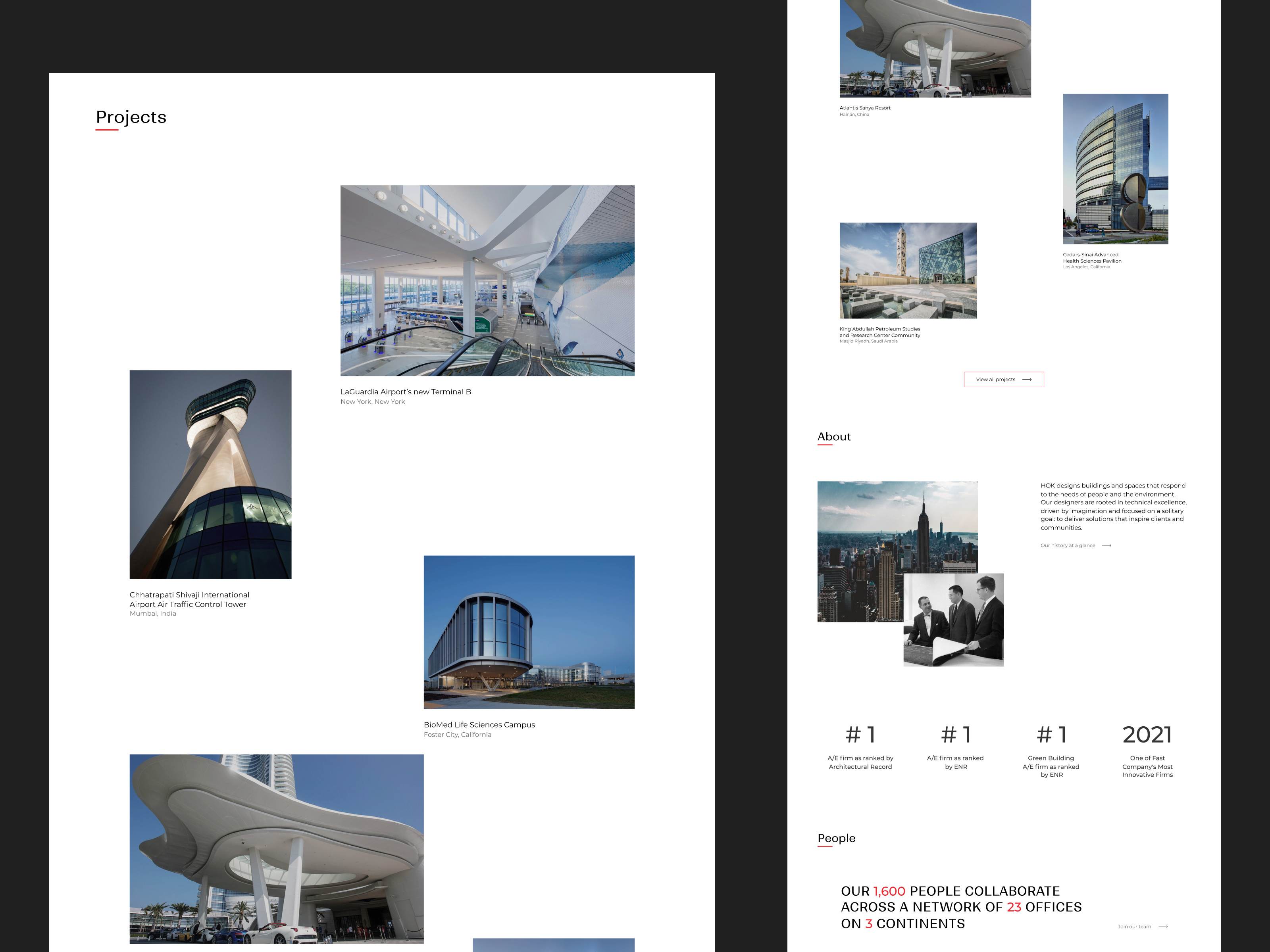Screen dimensions: 1270x952
Task: Click the Atlantis Sanya Resort caption
Action: pos(865,108)
